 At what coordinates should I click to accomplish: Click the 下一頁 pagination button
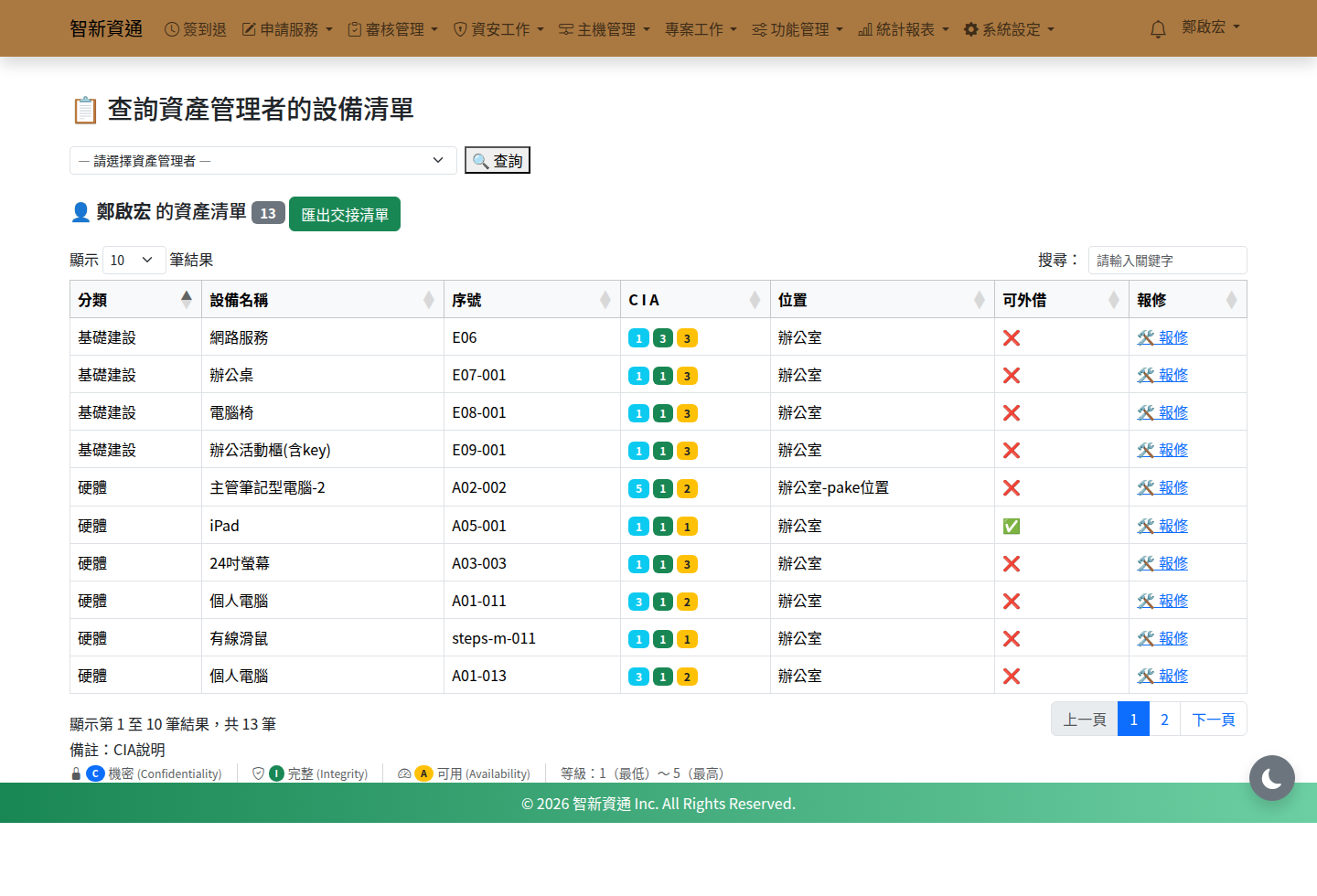pyautogui.click(x=1214, y=720)
